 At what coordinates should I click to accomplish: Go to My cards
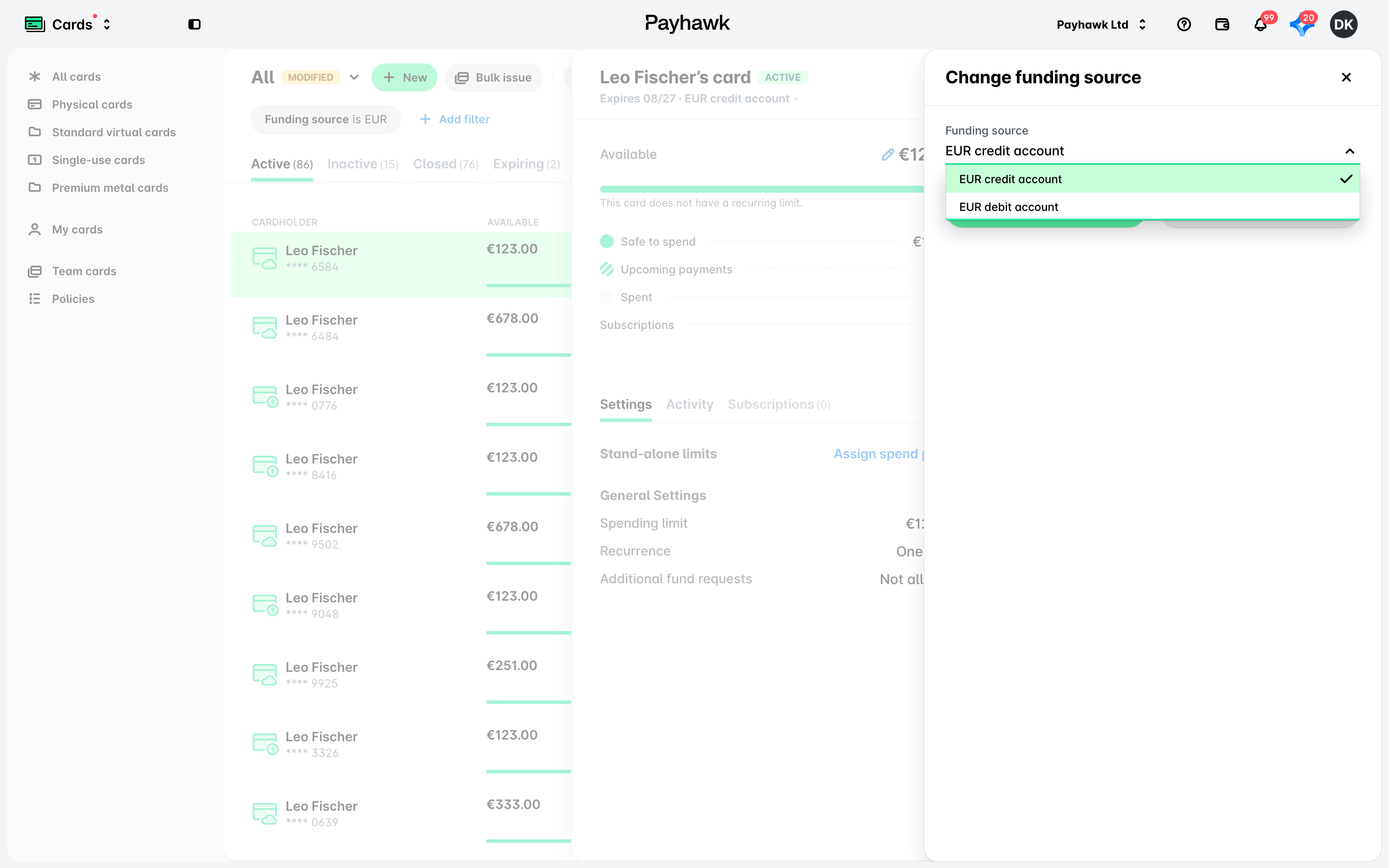click(x=77, y=230)
